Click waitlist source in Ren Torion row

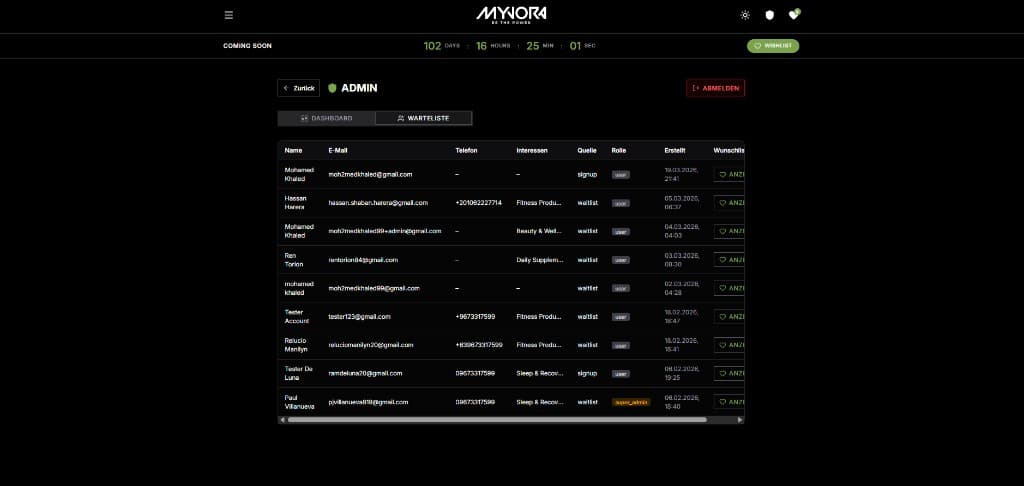[588, 259]
